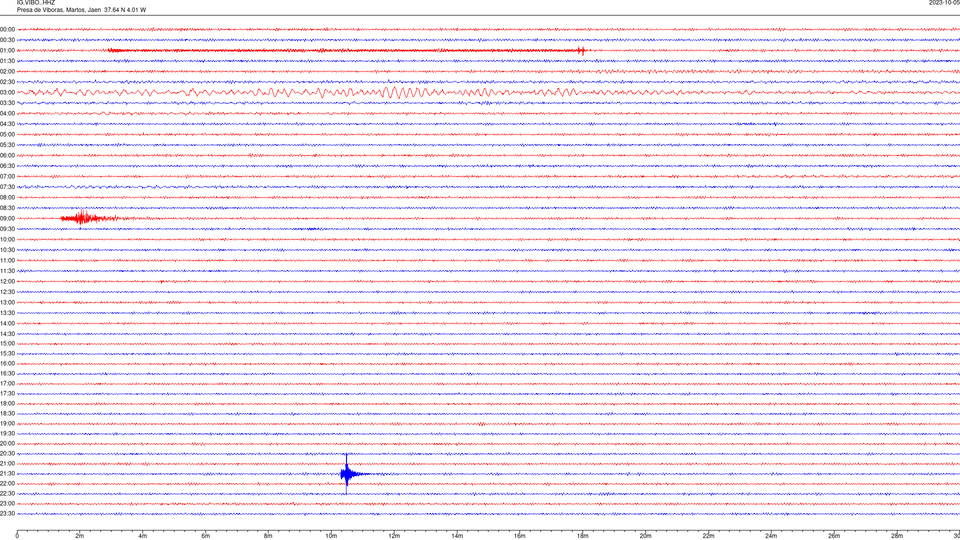960x540 pixels.
Task: Click the red seismic burst on 09:00 trace
Action: coord(89,218)
